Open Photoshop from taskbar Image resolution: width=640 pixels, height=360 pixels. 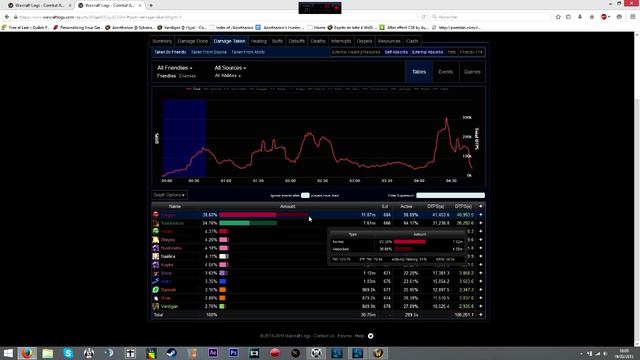click(233, 353)
